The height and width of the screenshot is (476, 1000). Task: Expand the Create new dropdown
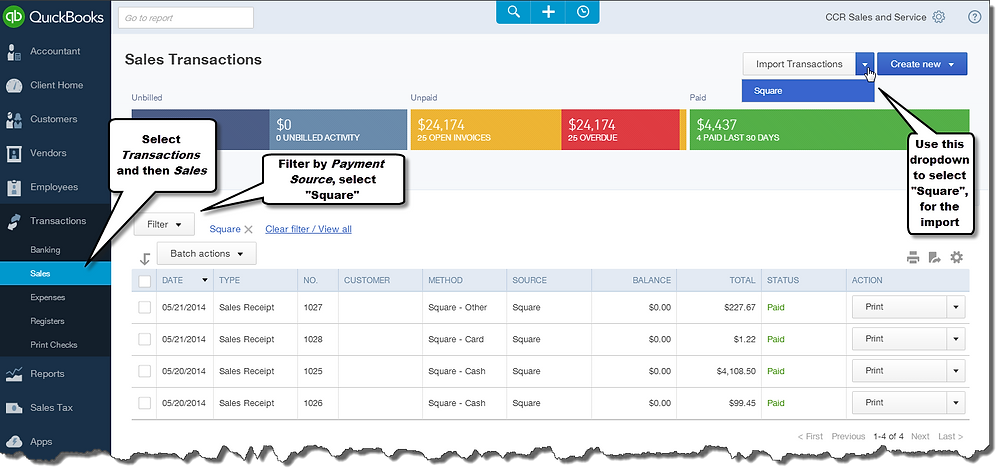click(922, 64)
